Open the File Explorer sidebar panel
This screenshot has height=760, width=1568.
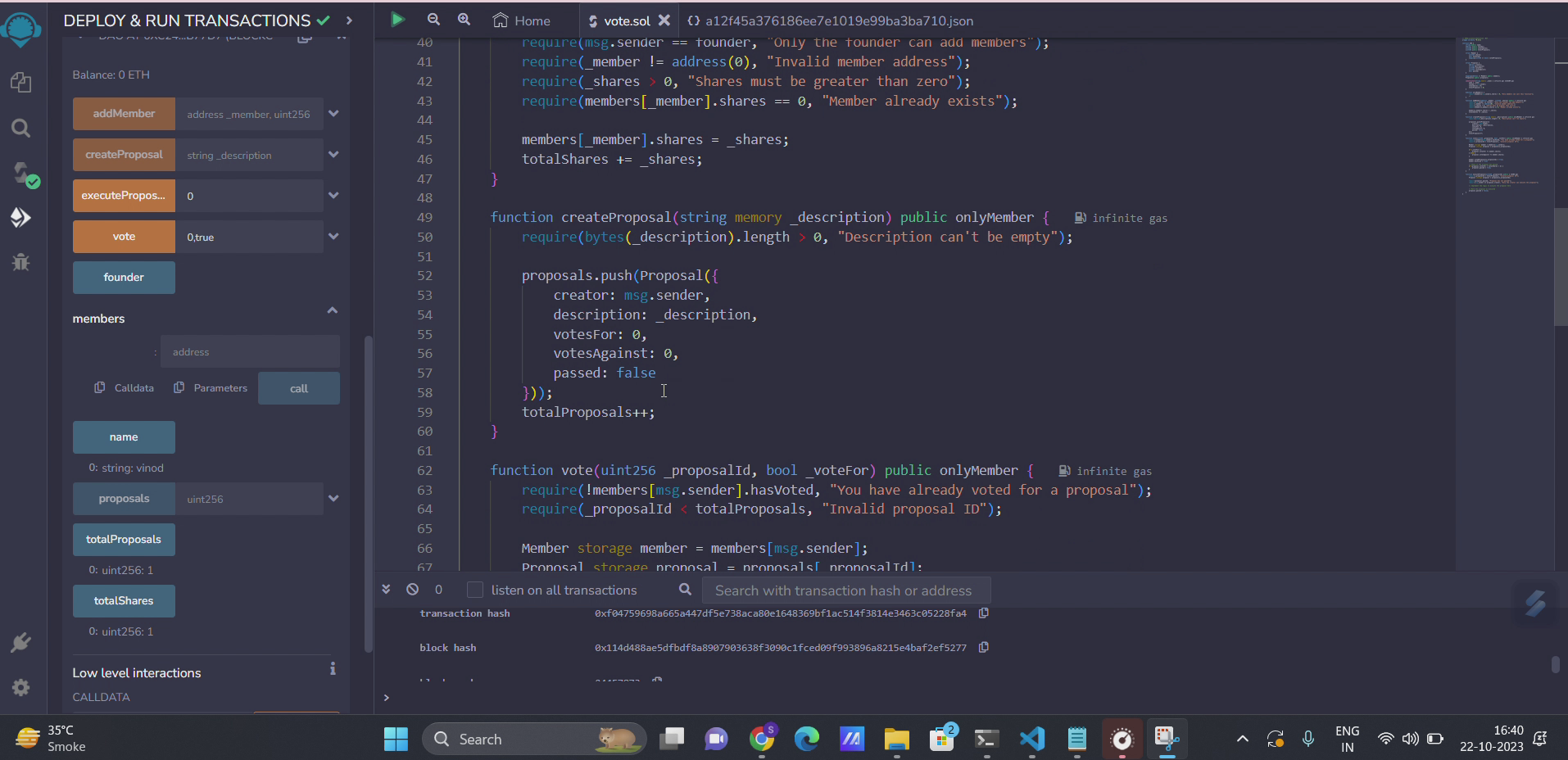[20, 82]
